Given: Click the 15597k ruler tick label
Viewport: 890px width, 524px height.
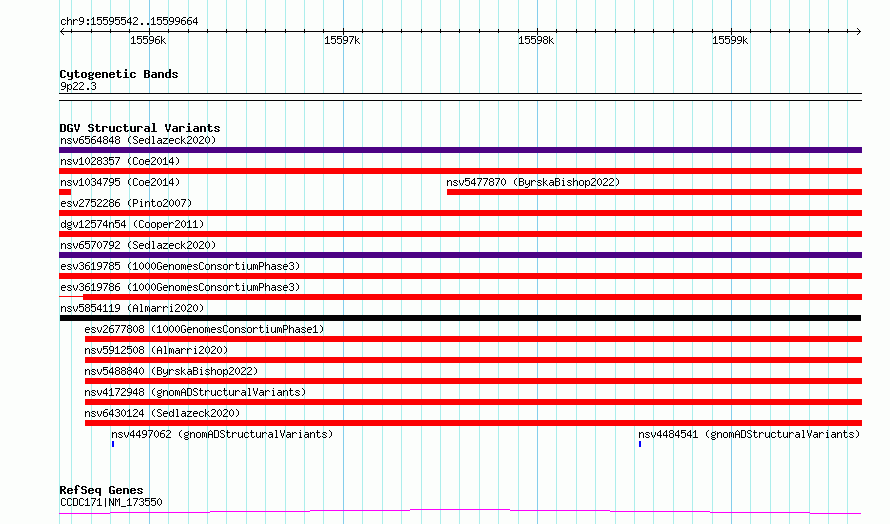Looking at the screenshot, I should pyautogui.click(x=342, y=40).
